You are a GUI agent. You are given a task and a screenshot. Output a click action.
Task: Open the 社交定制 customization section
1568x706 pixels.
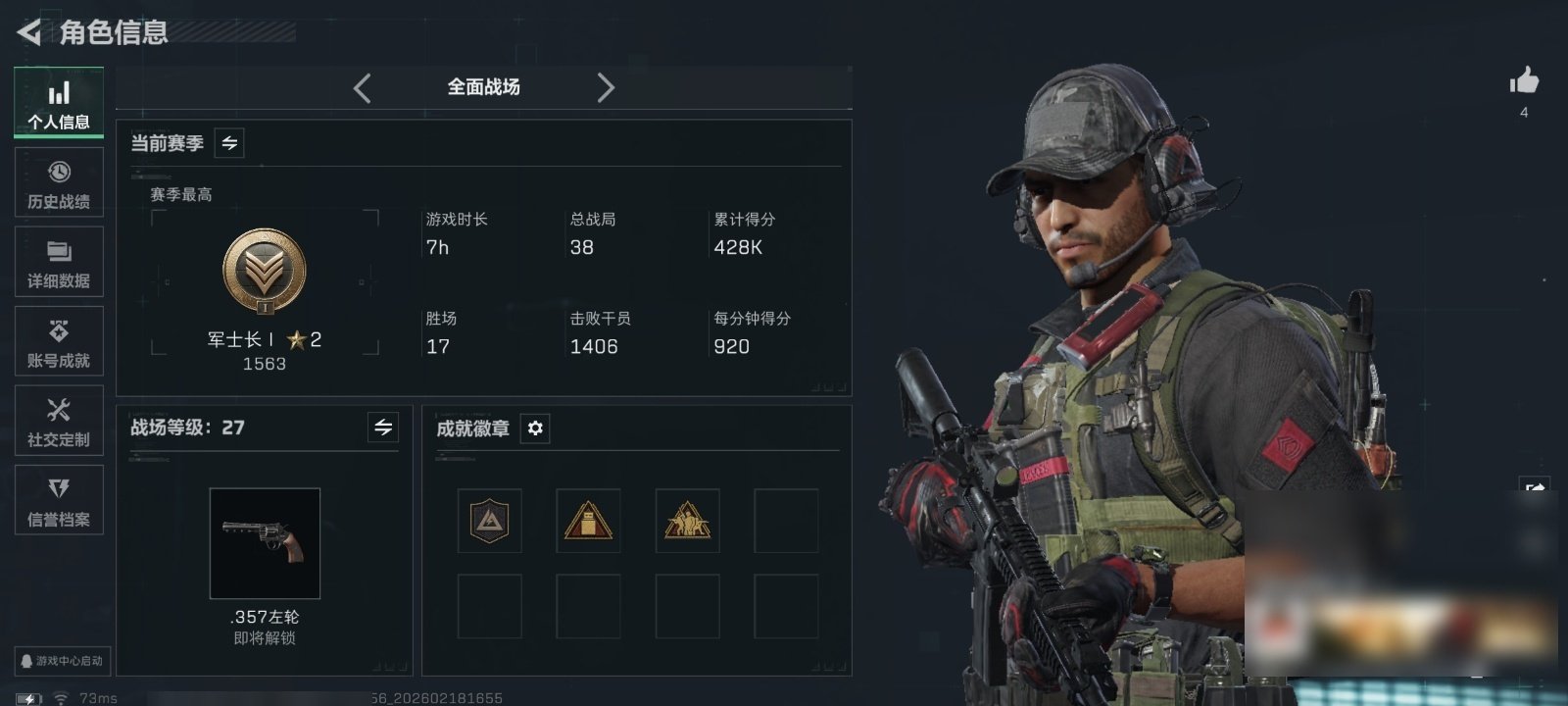[x=59, y=422]
